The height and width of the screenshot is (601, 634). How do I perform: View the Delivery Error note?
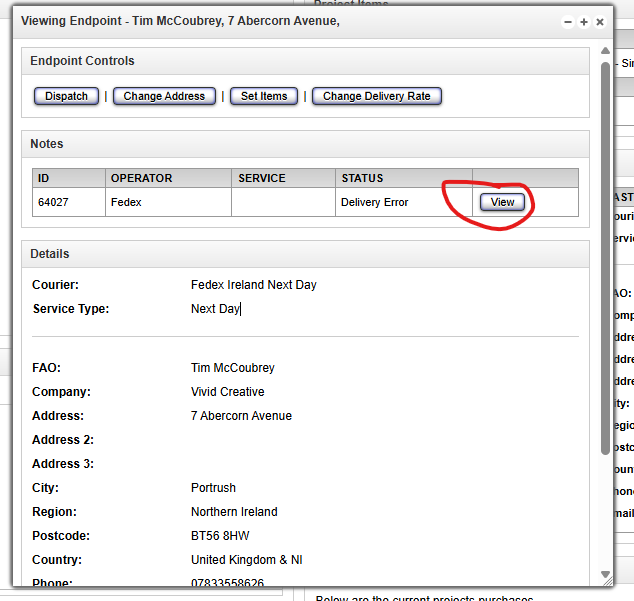click(502, 202)
